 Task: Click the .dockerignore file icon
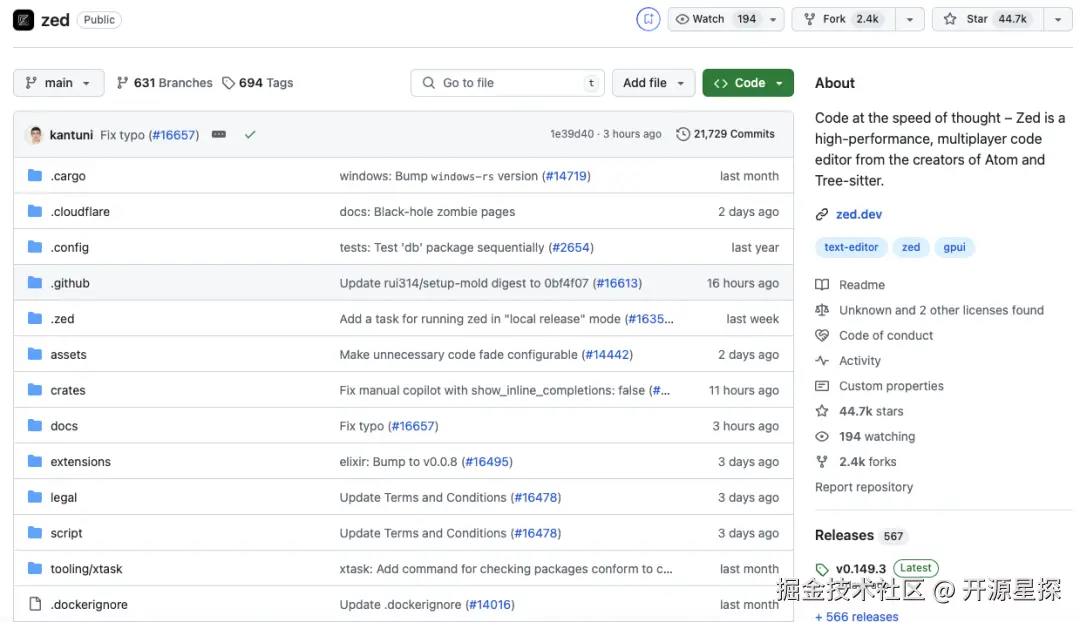(35, 604)
